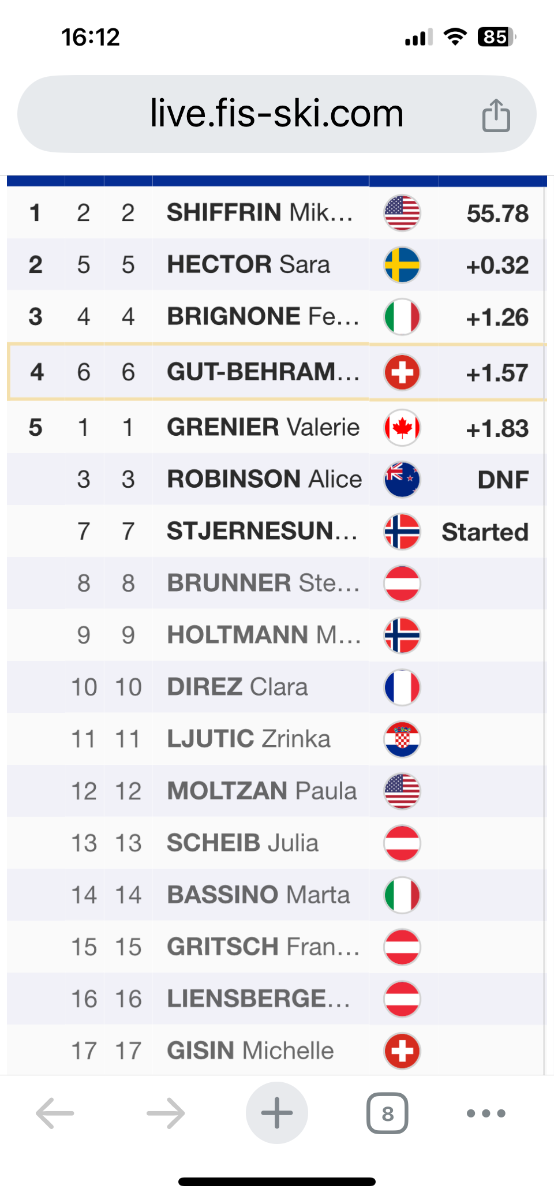The width and height of the screenshot is (554, 1200).
Task: Tap the French flag beside DIREZ
Action: click(x=402, y=688)
